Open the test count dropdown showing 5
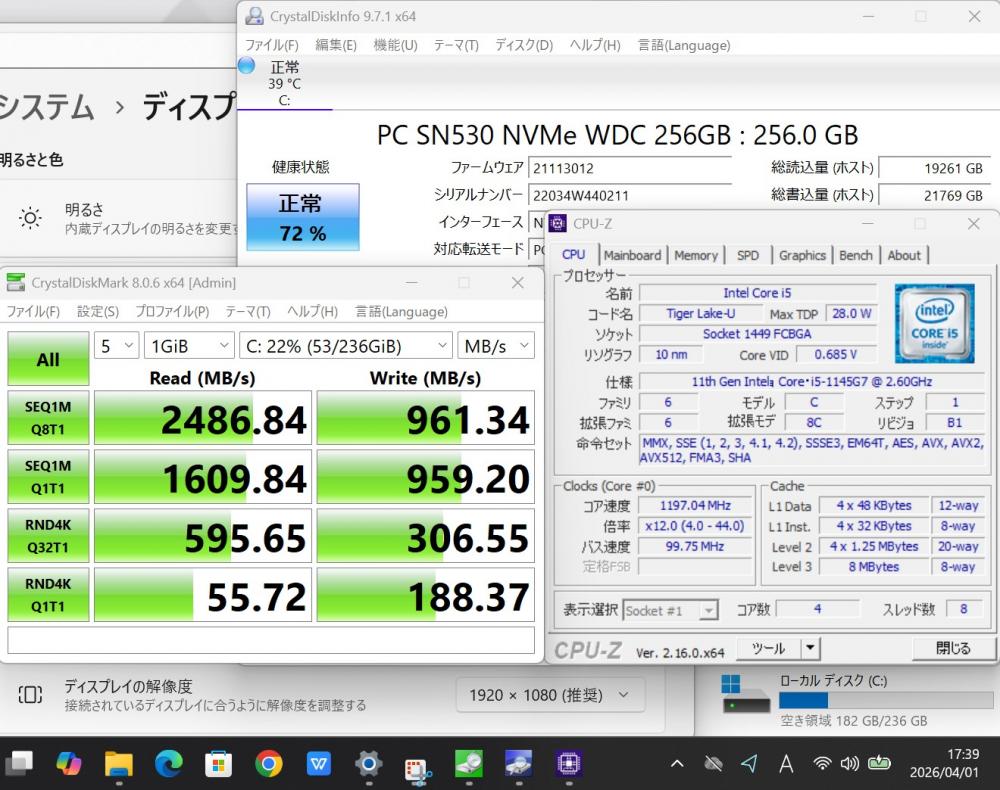Image resolution: width=1000 pixels, height=790 pixels. (x=117, y=346)
